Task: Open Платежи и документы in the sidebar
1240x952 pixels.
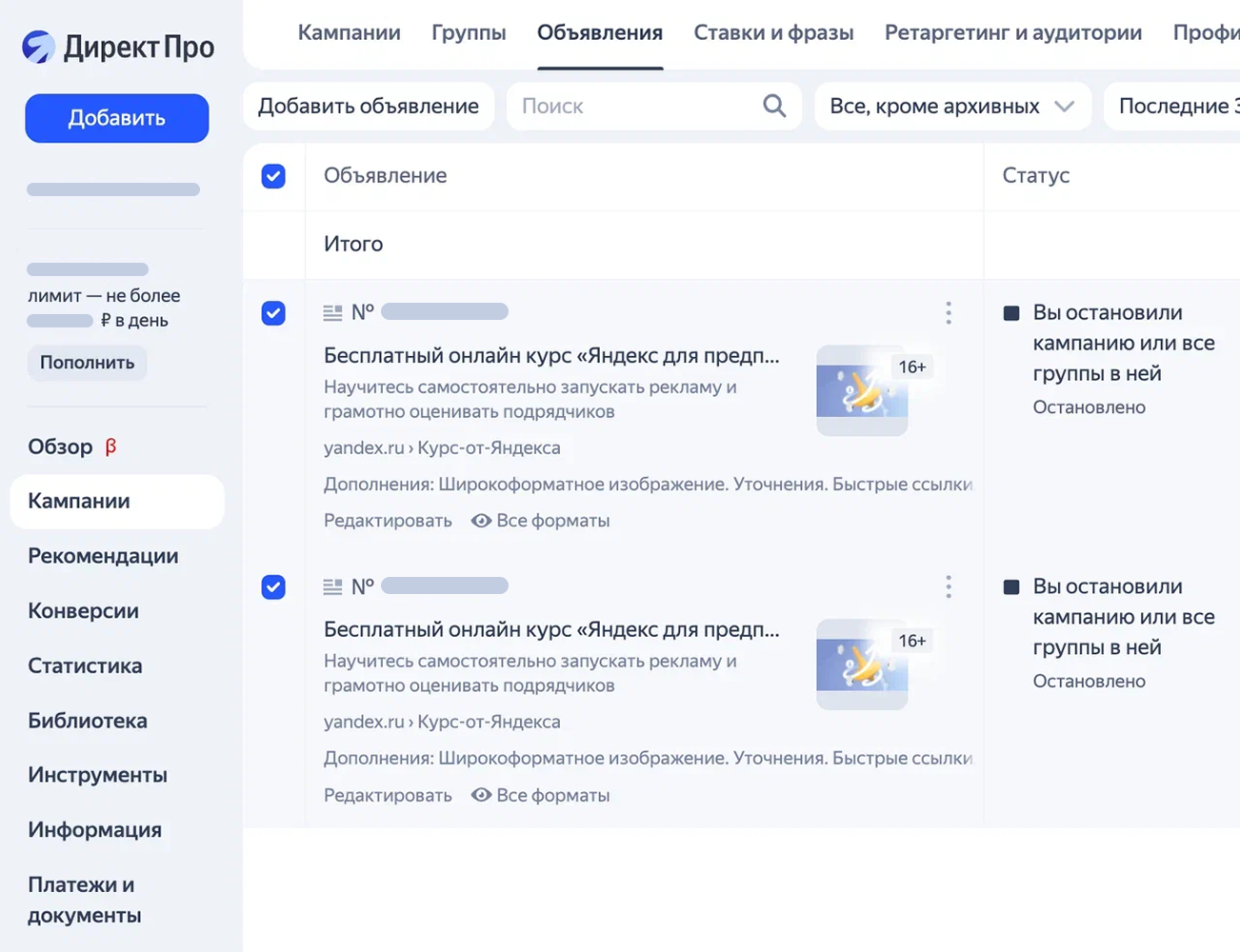Action: [85, 900]
